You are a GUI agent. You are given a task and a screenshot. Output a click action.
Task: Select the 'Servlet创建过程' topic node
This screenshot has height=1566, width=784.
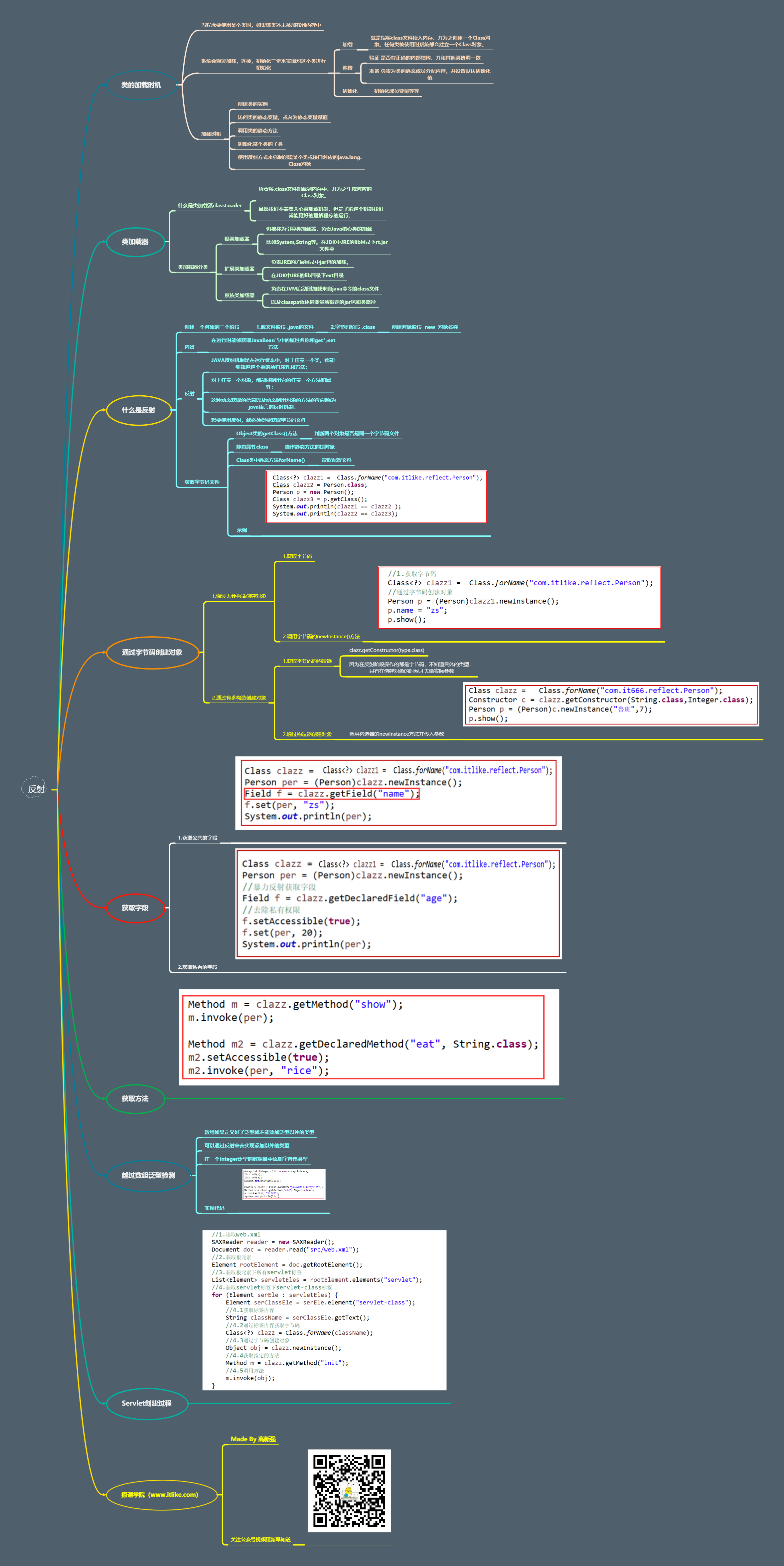click(x=146, y=1403)
